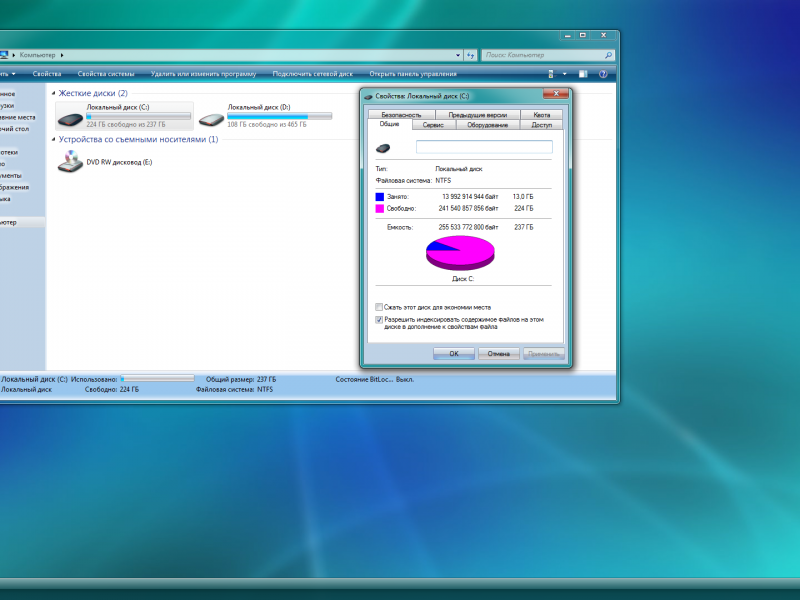Screen dimensions: 800x600
Task: Click the 'Отмена' button
Action: (498, 354)
